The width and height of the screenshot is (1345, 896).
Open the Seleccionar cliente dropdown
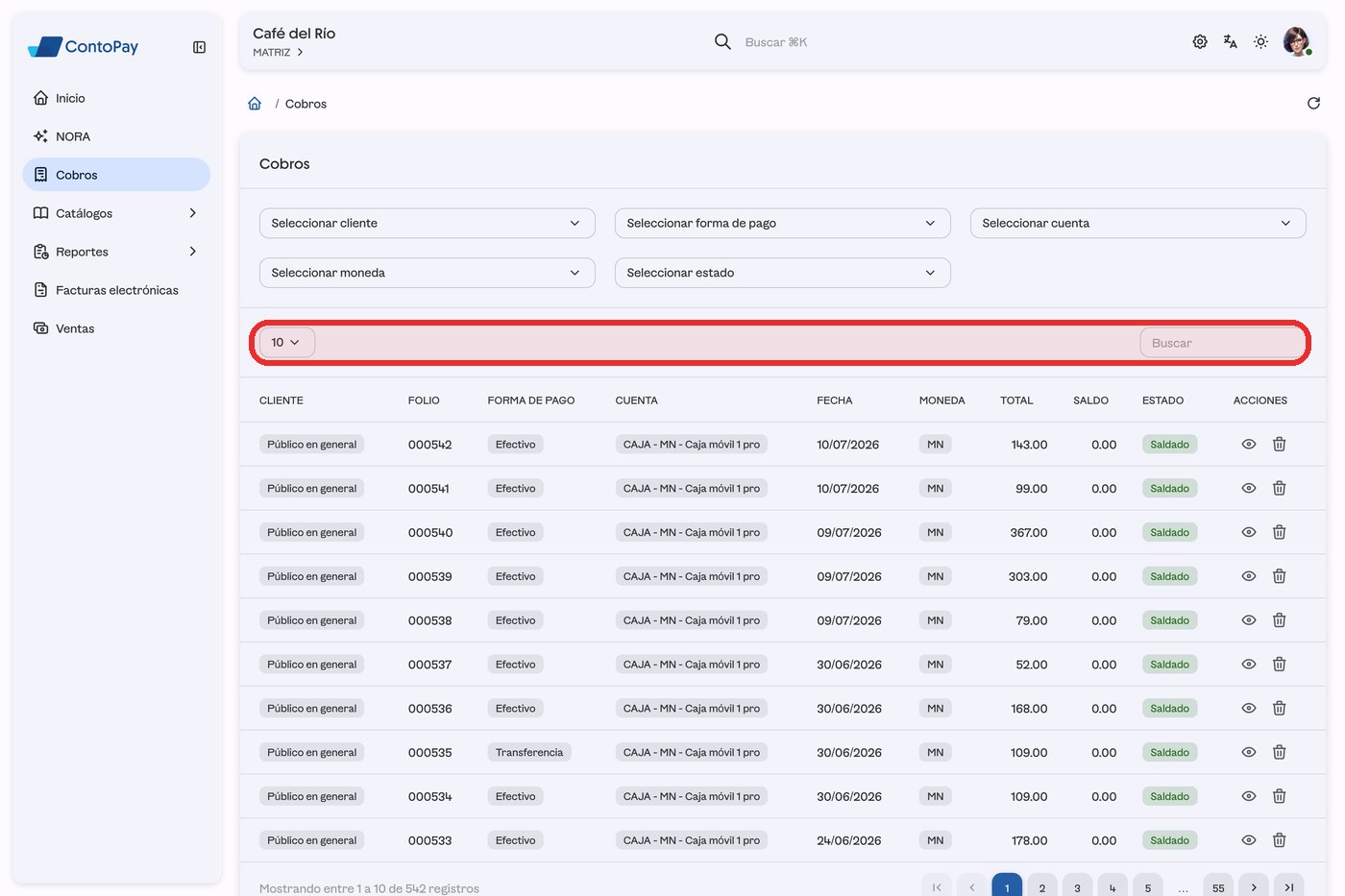tap(428, 223)
